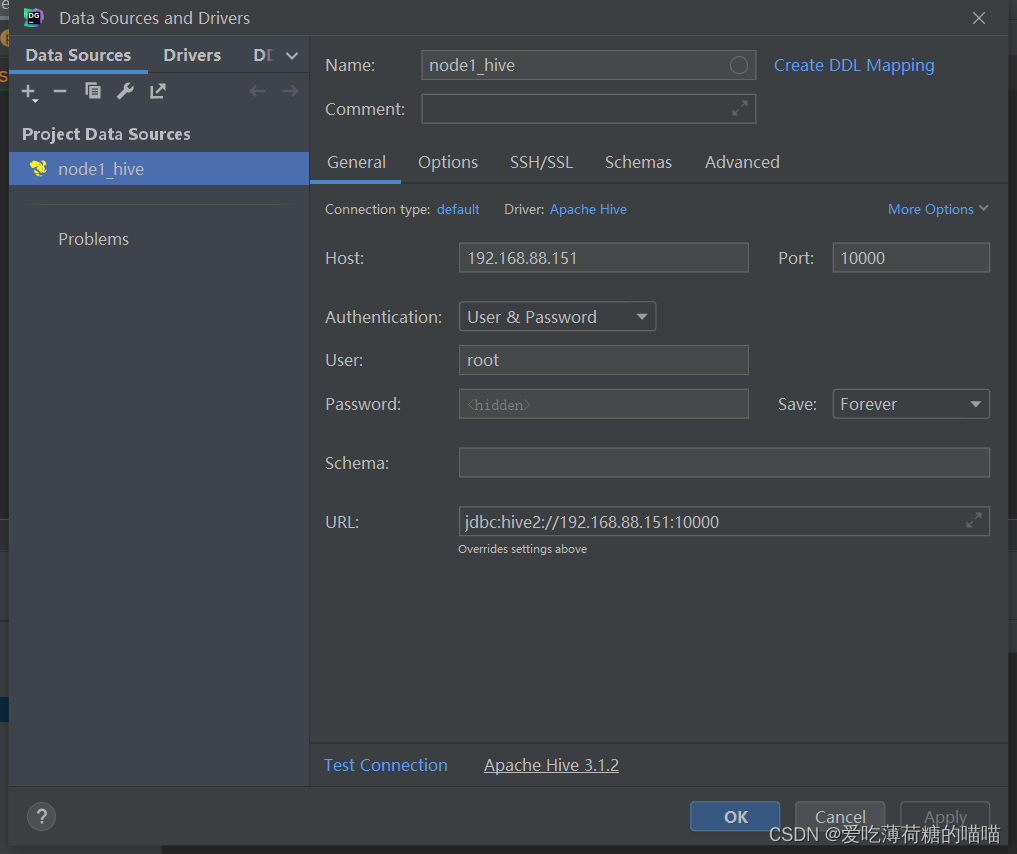The width and height of the screenshot is (1017, 854).
Task: Focus the Name input field
Action: pos(588,65)
